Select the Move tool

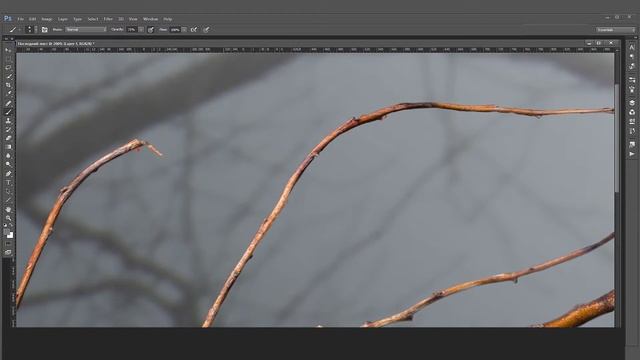pyautogui.click(x=8, y=50)
